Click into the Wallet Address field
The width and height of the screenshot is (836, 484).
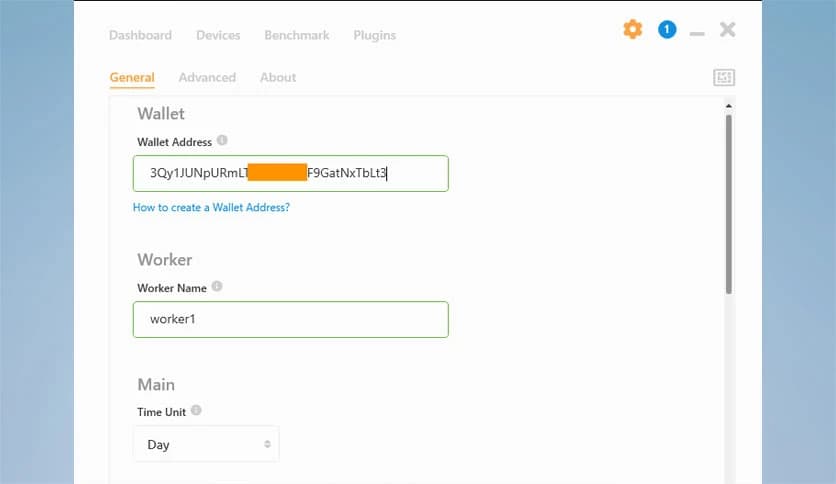coord(290,173)
